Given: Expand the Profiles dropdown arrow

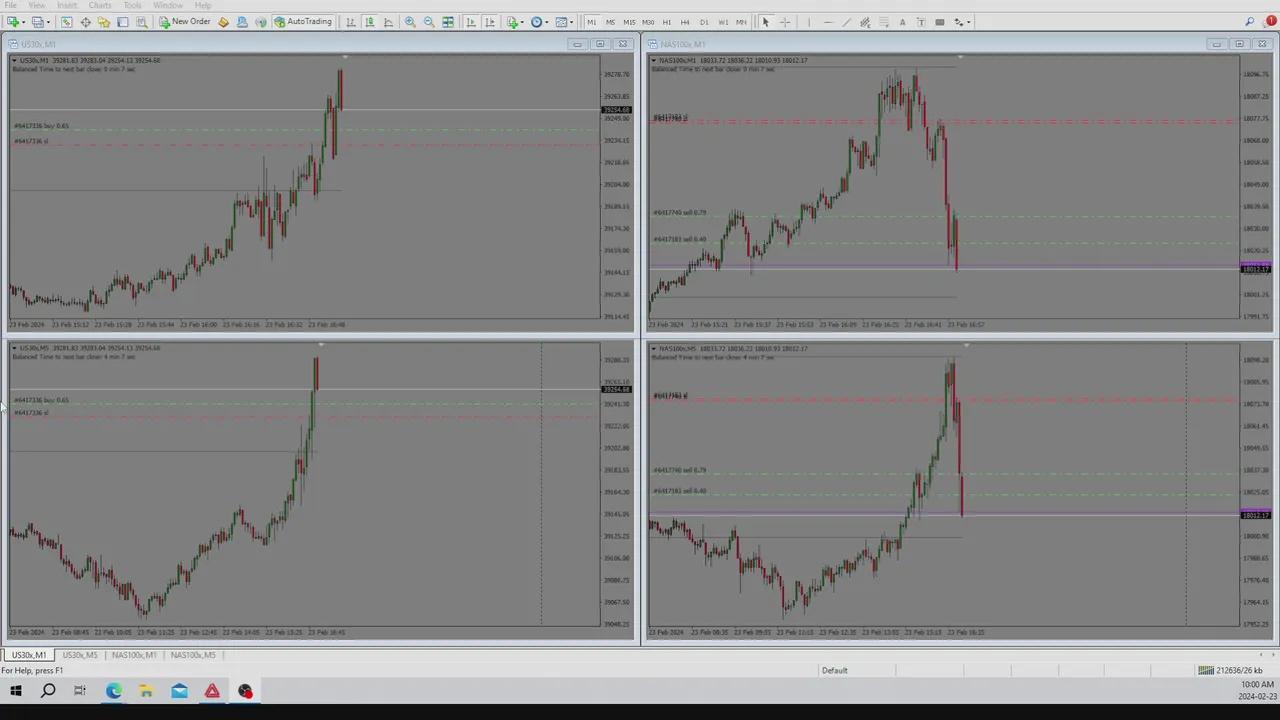Looking at the screenshot, I should tap(48, 22).
